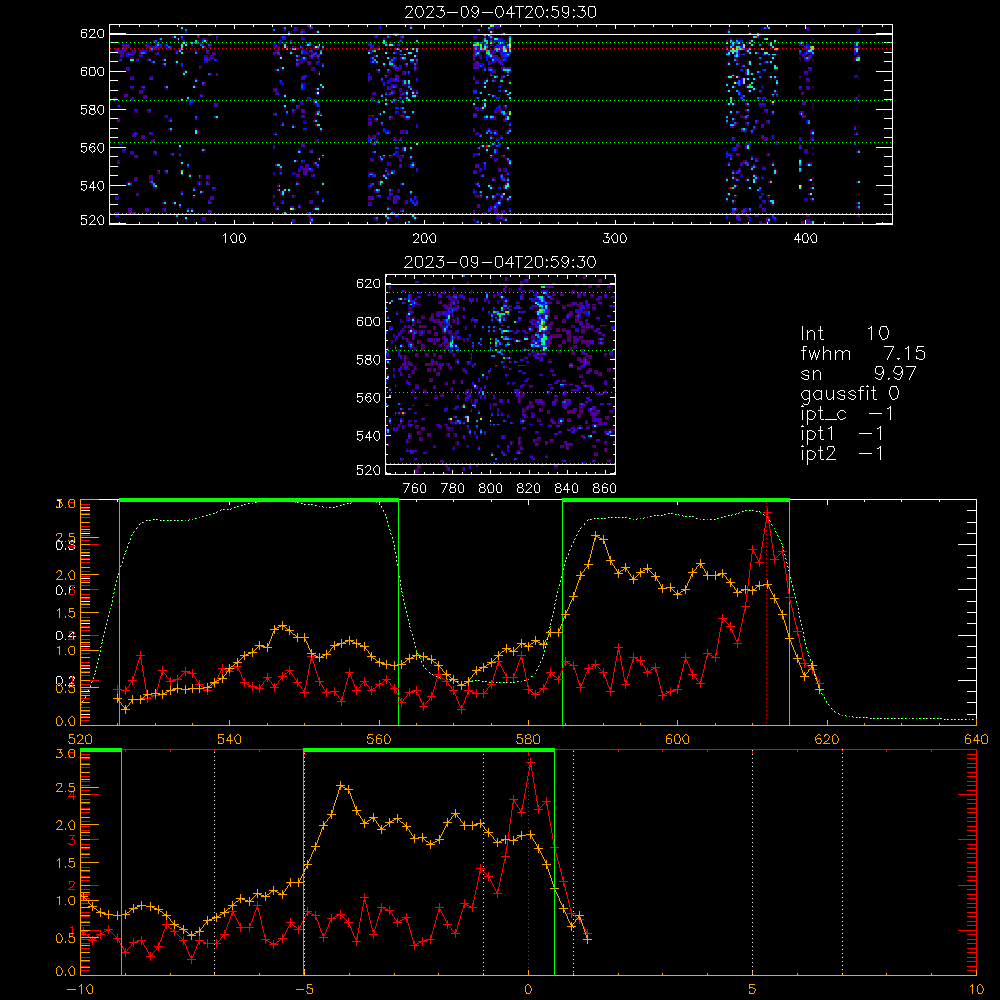Click the timestamp title above the small middle plot
Screen dimensions: 1000x1000
click(x=500, y=262)
